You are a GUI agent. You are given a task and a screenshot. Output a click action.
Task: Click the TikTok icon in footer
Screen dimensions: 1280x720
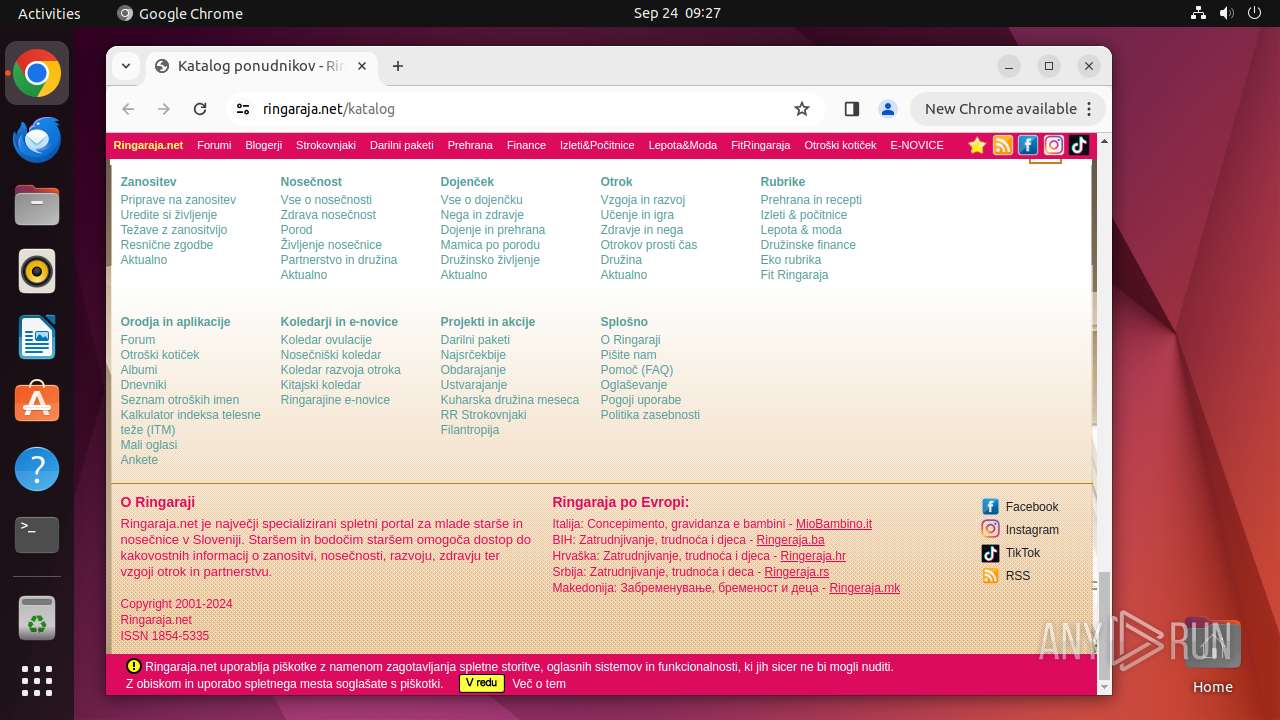(990, 553)
